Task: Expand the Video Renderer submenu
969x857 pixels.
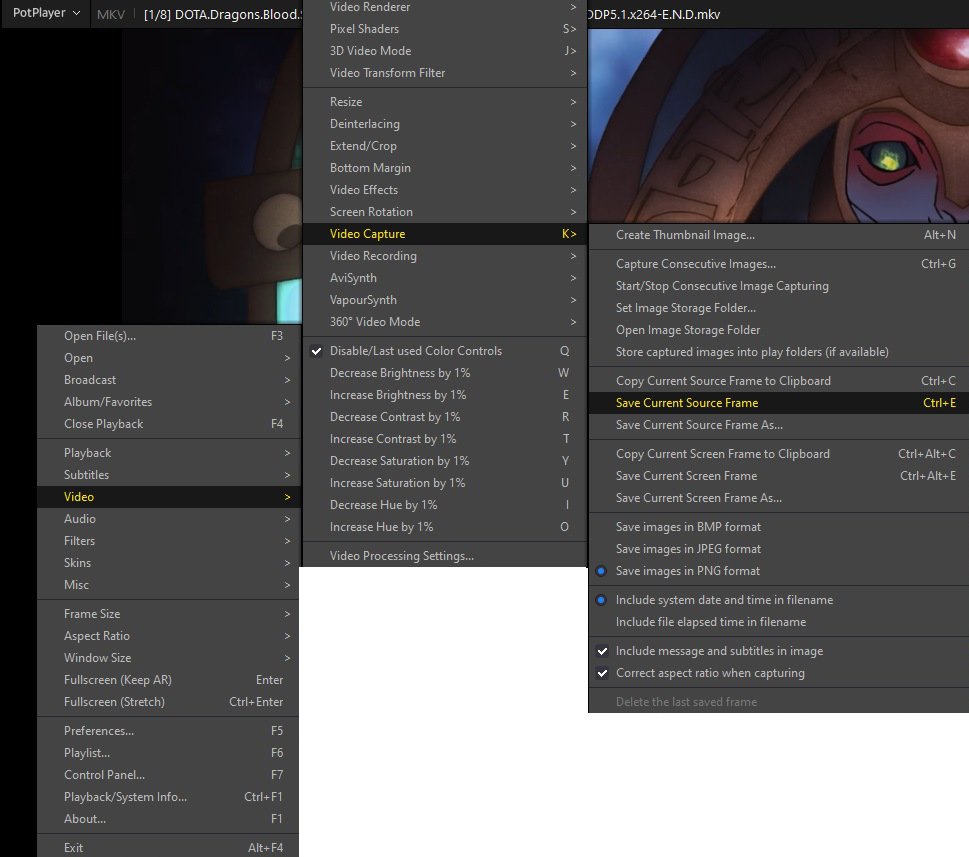Action: click(x=444, y=7)
